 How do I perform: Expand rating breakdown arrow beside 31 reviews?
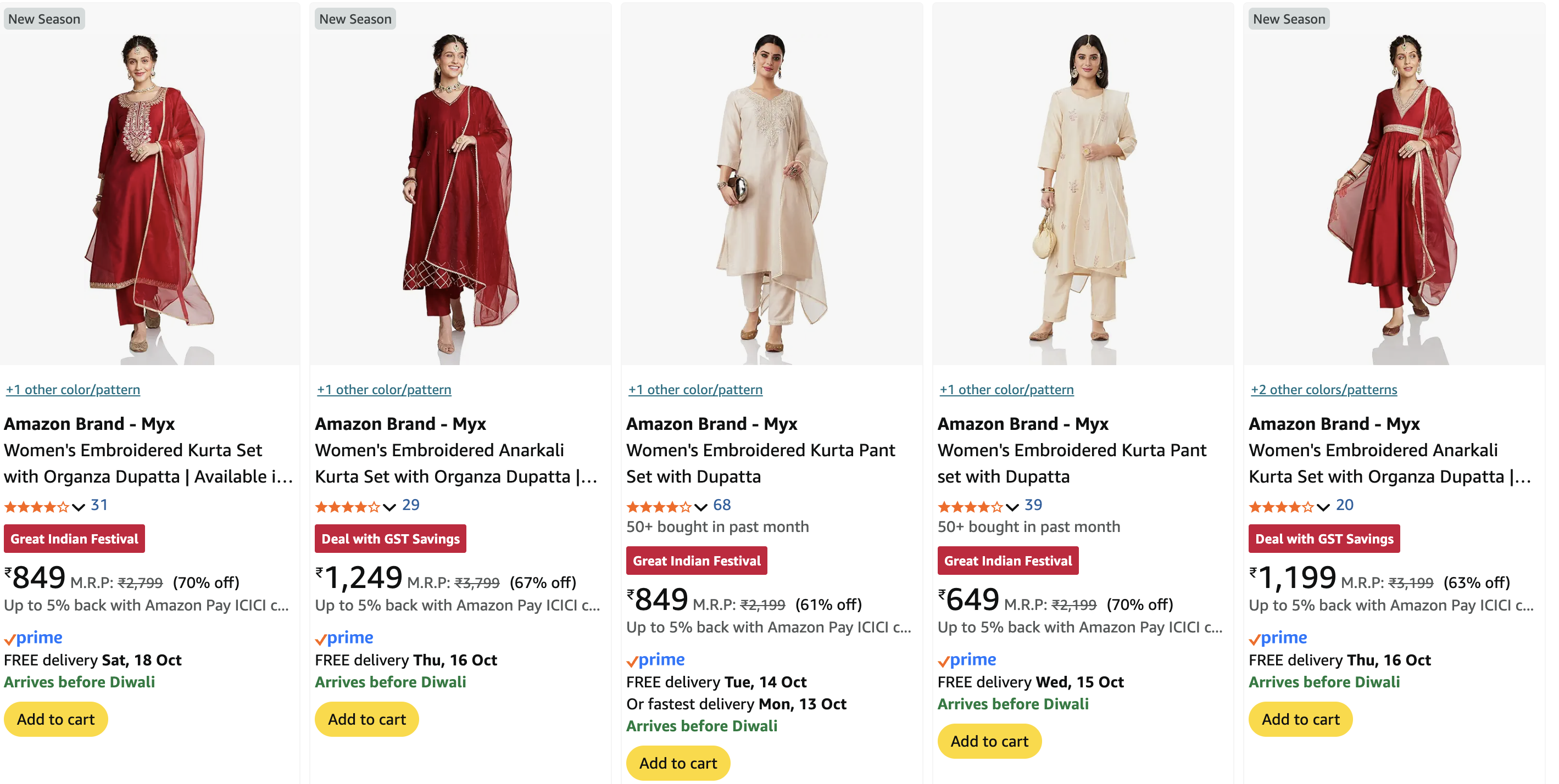pos(78,507)
